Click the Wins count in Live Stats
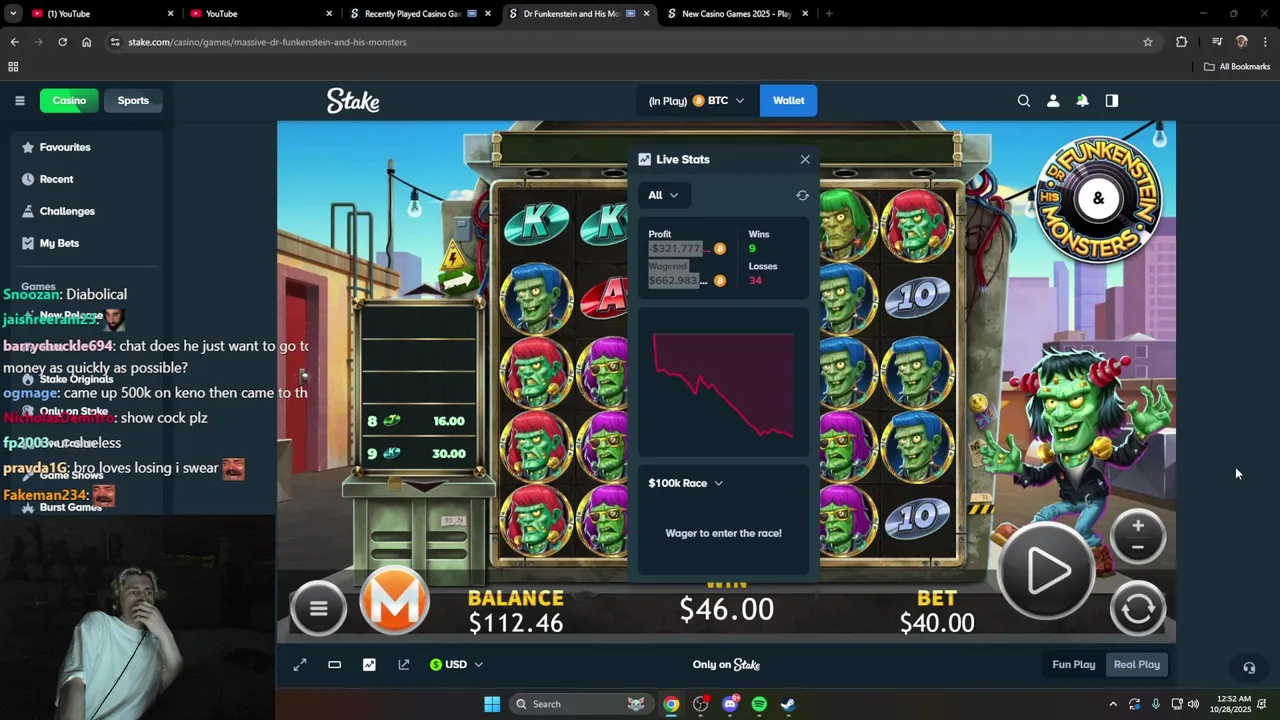The height and width of the screenshot is (720, 1280). pyautogui.click(x=752, y=248)
